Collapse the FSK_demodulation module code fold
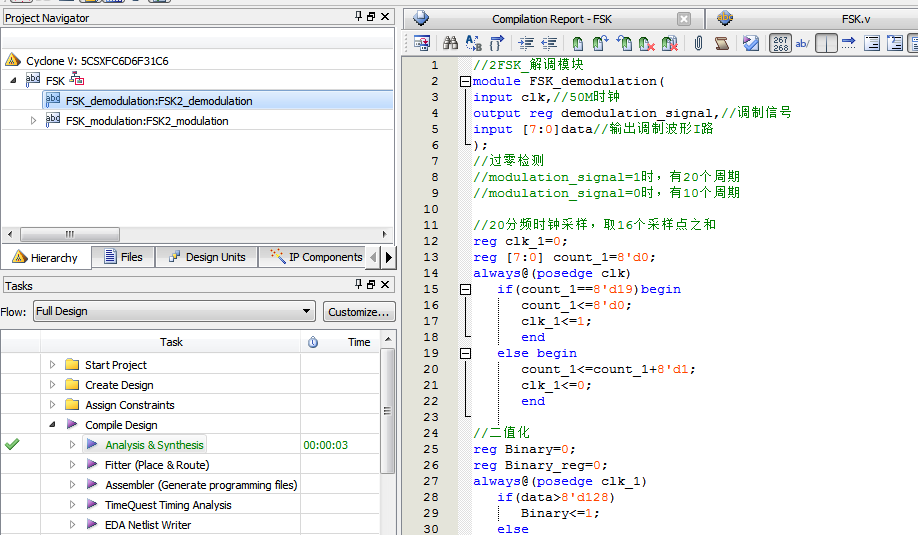This screenshot has height=535, width=918. pos(465,81)
